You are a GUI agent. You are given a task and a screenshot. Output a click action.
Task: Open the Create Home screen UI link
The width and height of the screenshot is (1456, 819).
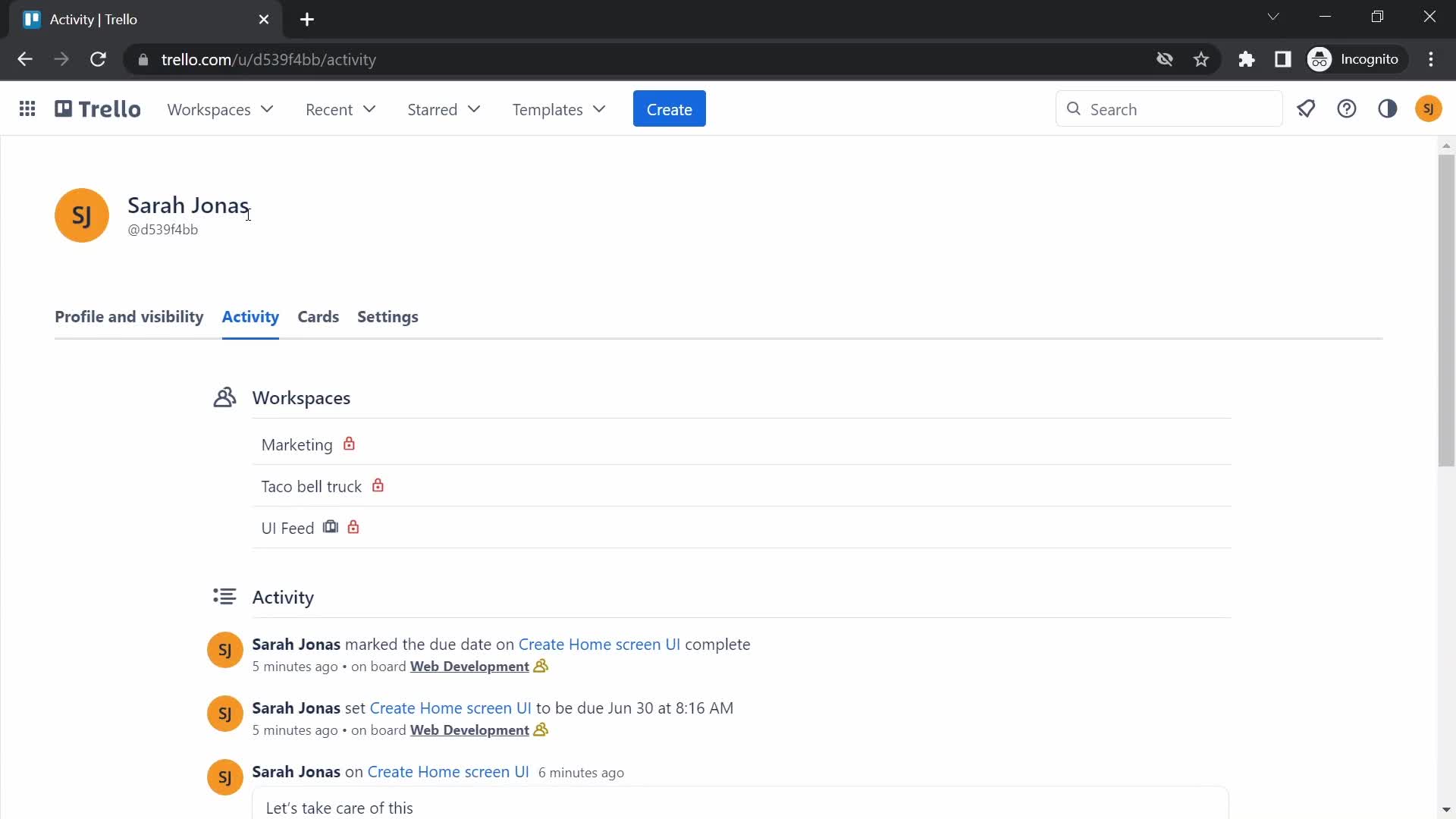tap(599, 643)
